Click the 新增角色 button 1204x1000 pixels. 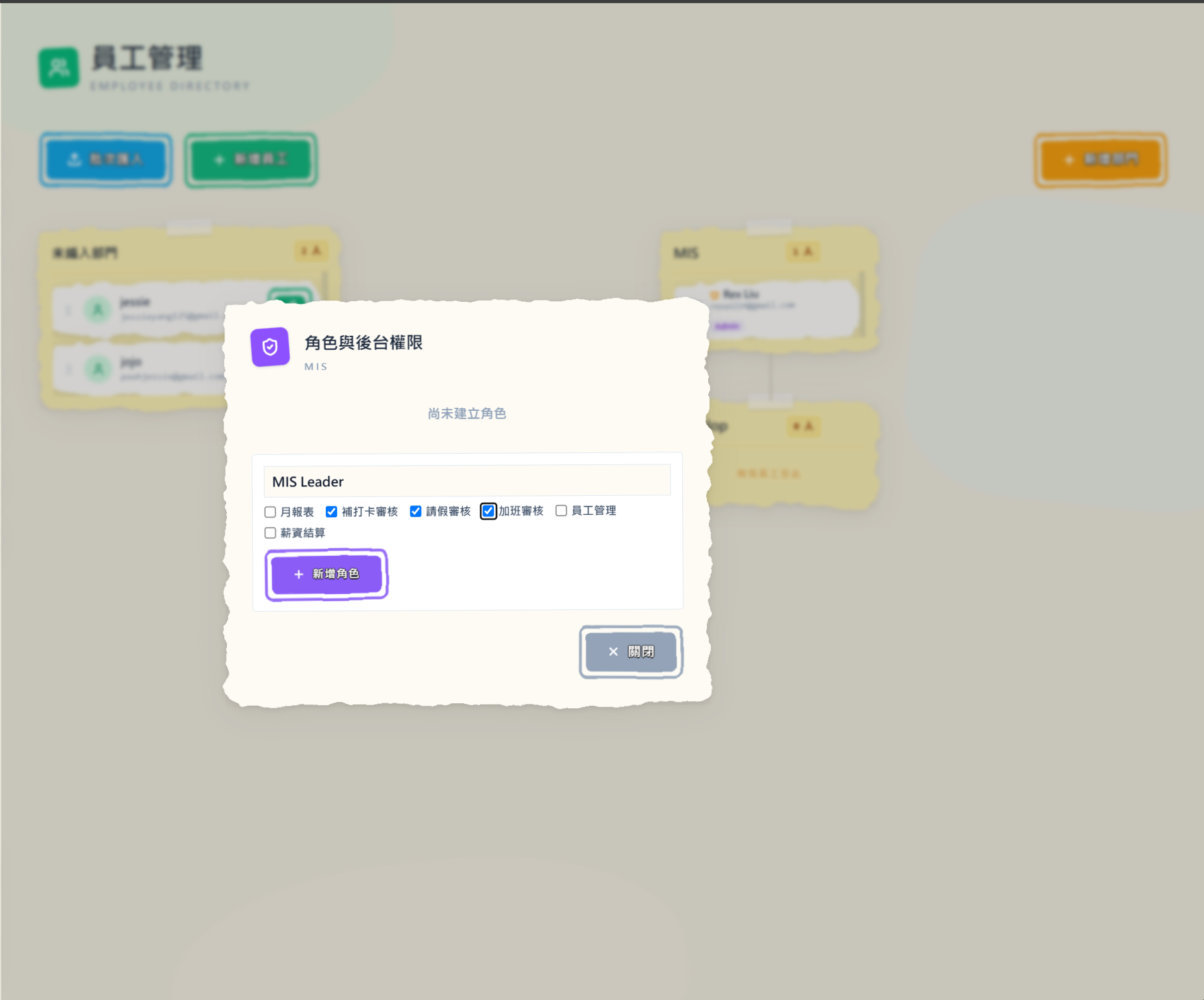tap(326, 574)
